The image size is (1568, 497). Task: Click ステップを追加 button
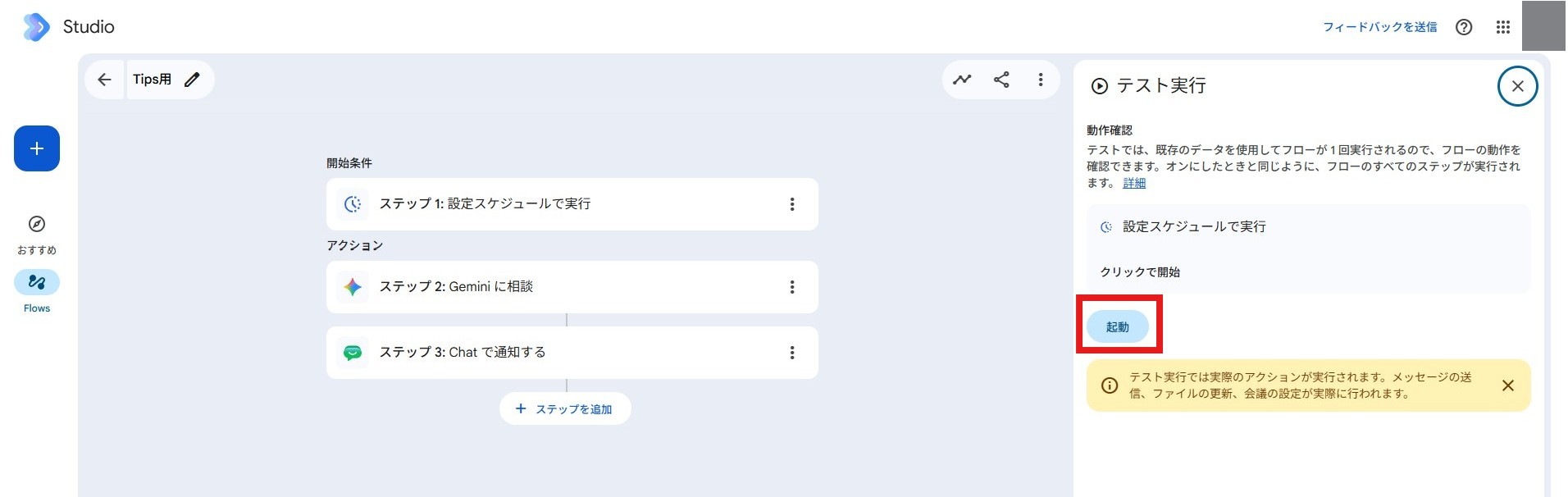[565, 408]
